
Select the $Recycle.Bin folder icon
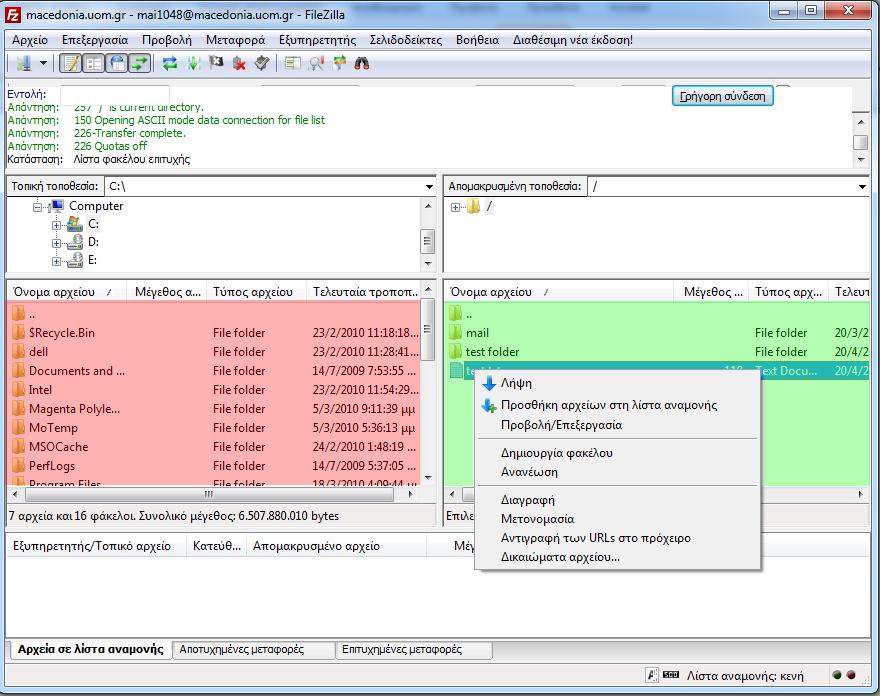tap(19, 332)
